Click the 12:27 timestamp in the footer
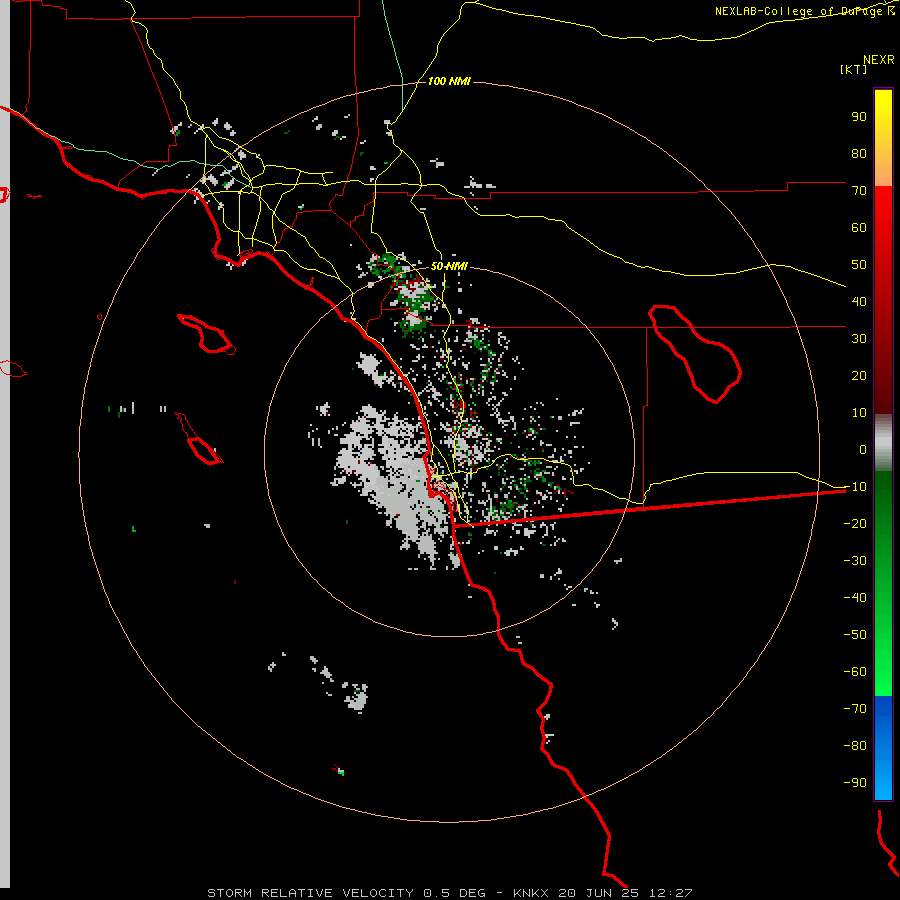This screenshot has height=900, width=900. tap(670, 893)
